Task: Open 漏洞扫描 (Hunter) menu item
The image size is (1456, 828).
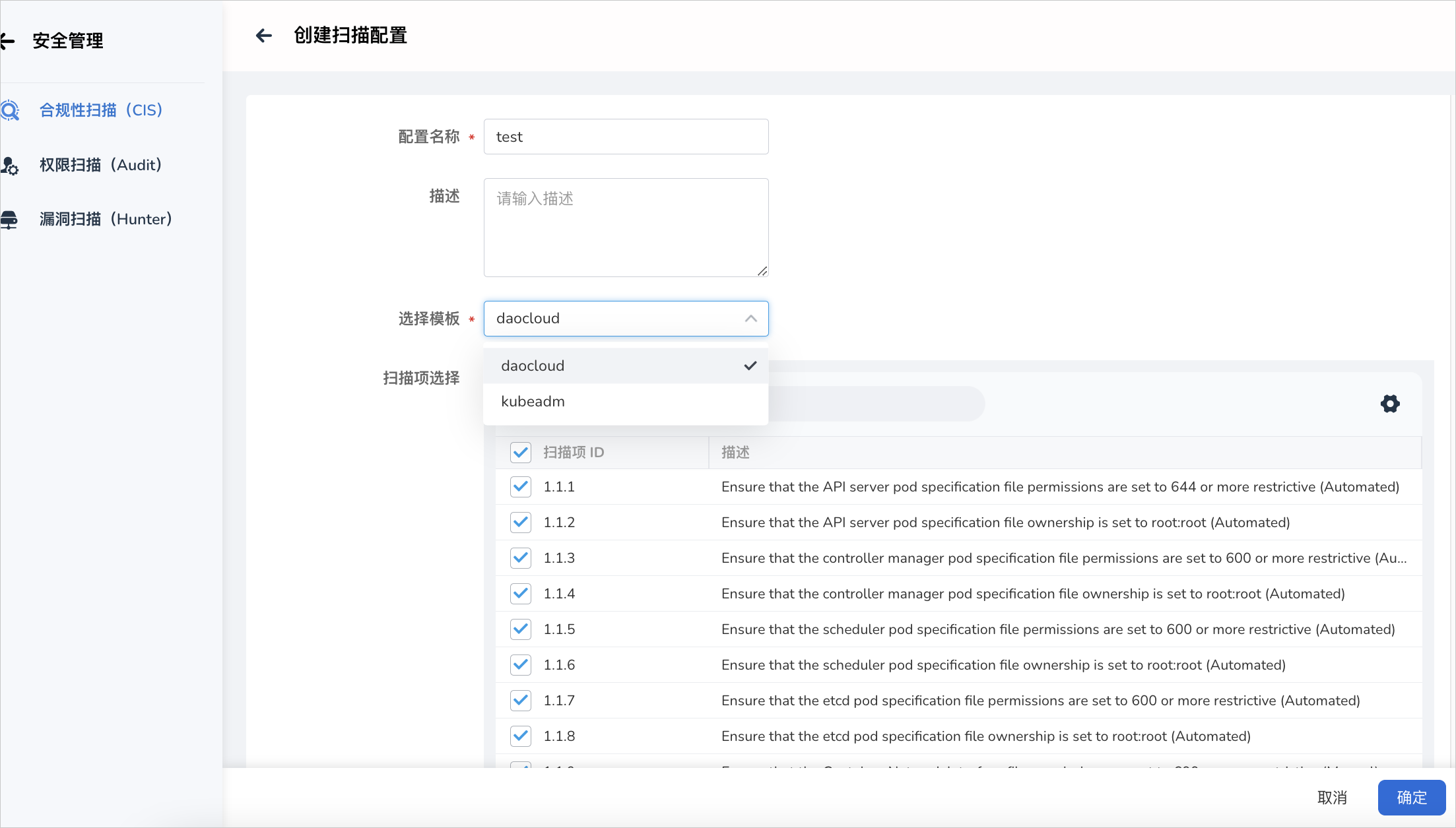Action: 106,219
